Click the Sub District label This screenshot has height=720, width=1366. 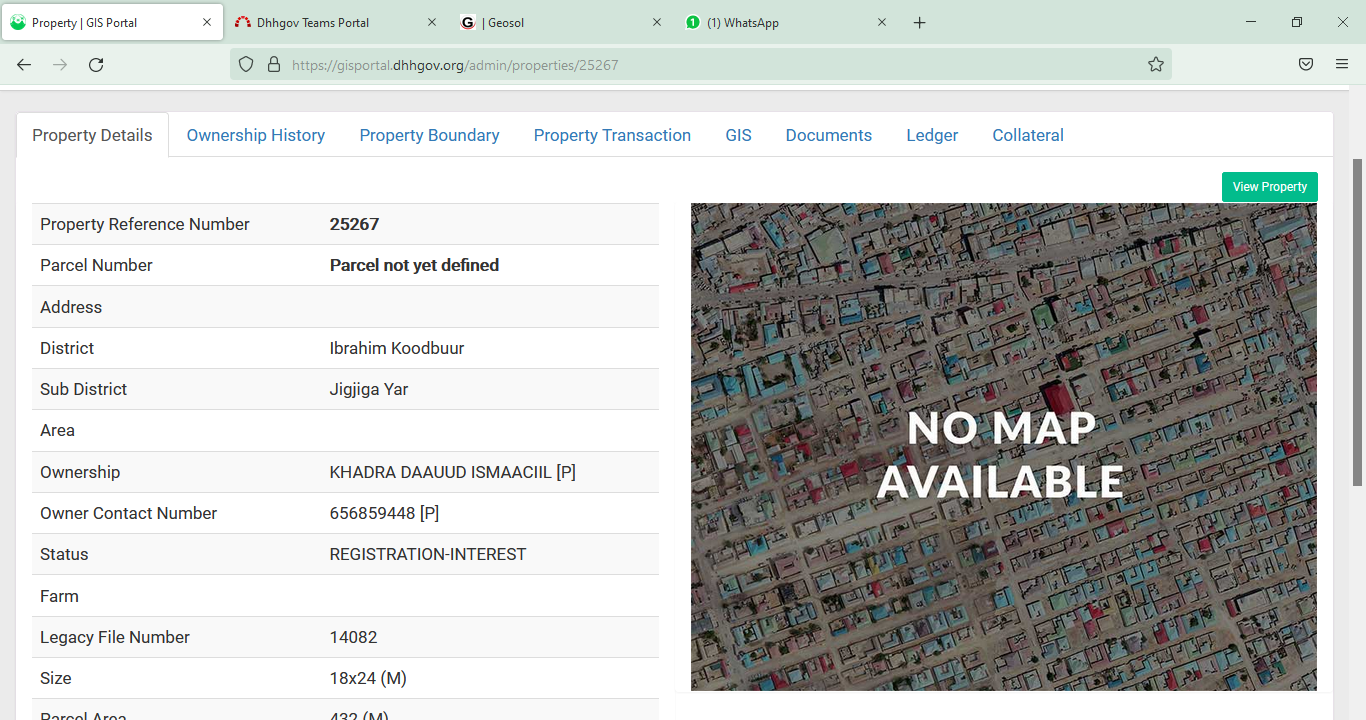pos(84,389)
